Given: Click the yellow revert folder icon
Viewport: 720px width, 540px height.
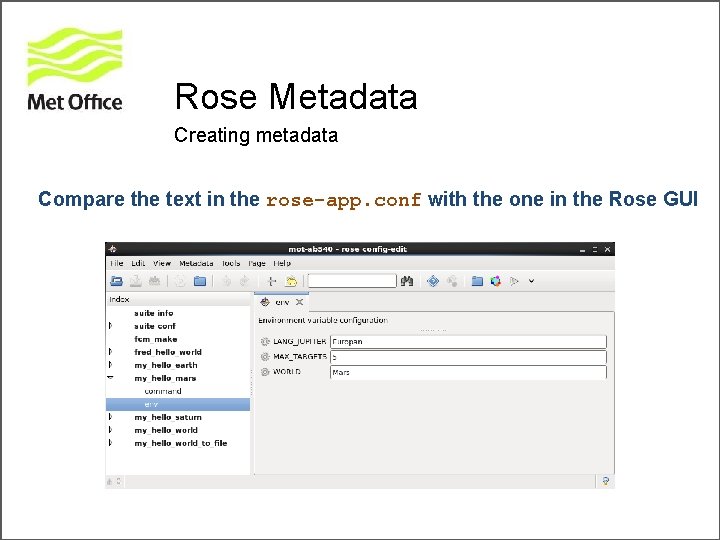Looking at the screenshot, I should [x=291, y=281].
